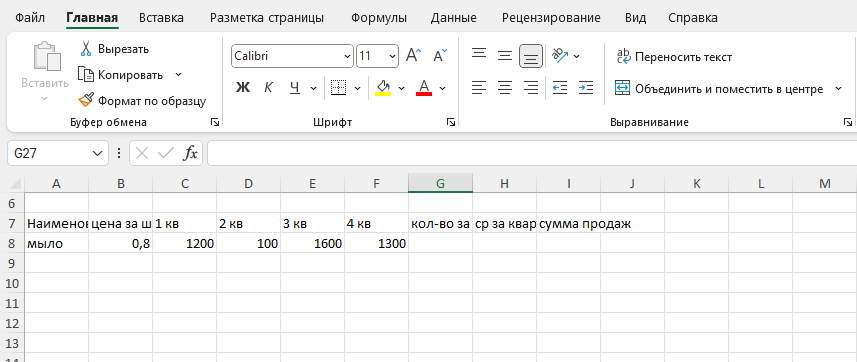Click Merge and Center (Объединить и поместить в центре)
857x362 pixels.
click(719, 89)
